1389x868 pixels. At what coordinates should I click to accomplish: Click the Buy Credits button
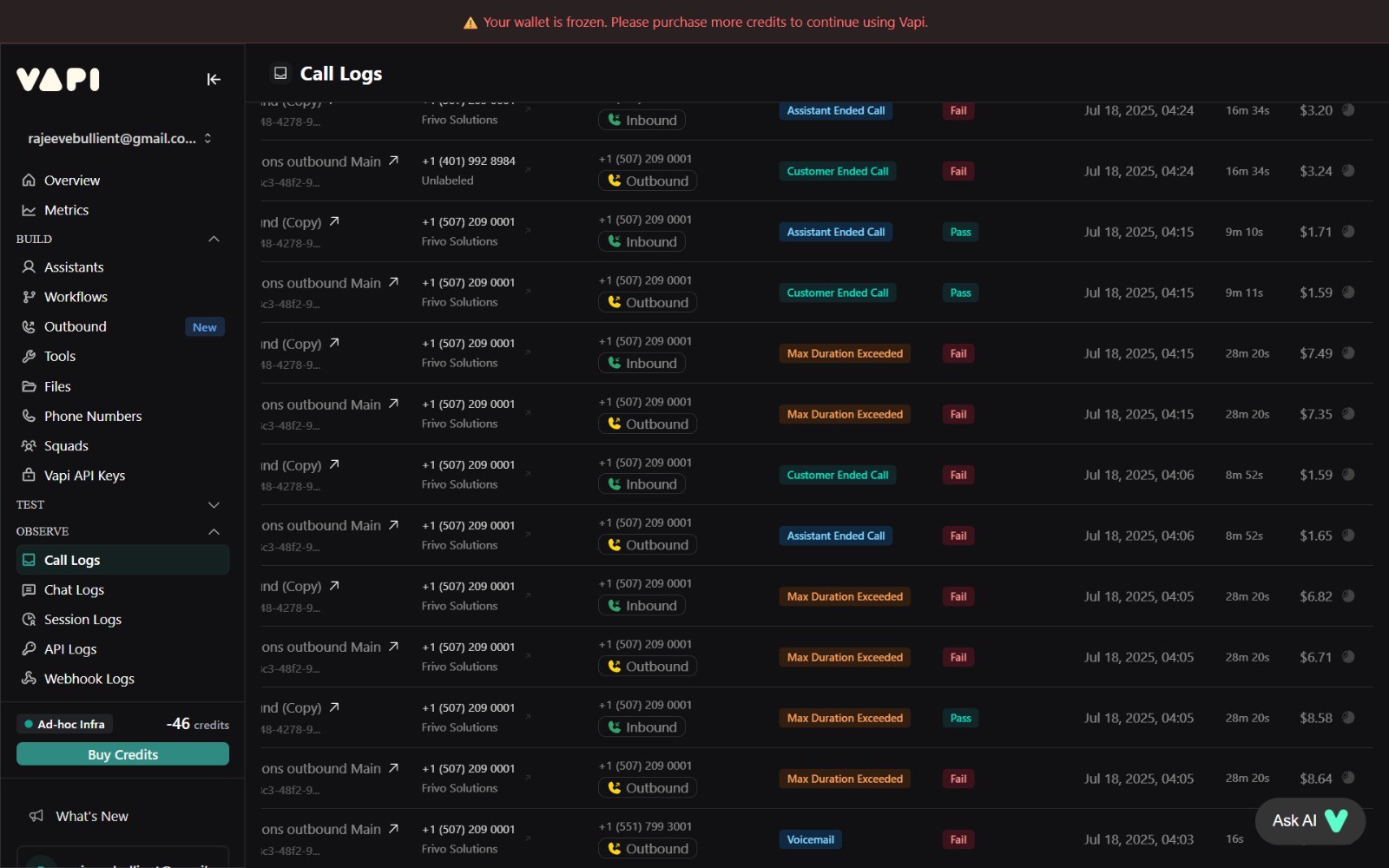click(122, 754)
